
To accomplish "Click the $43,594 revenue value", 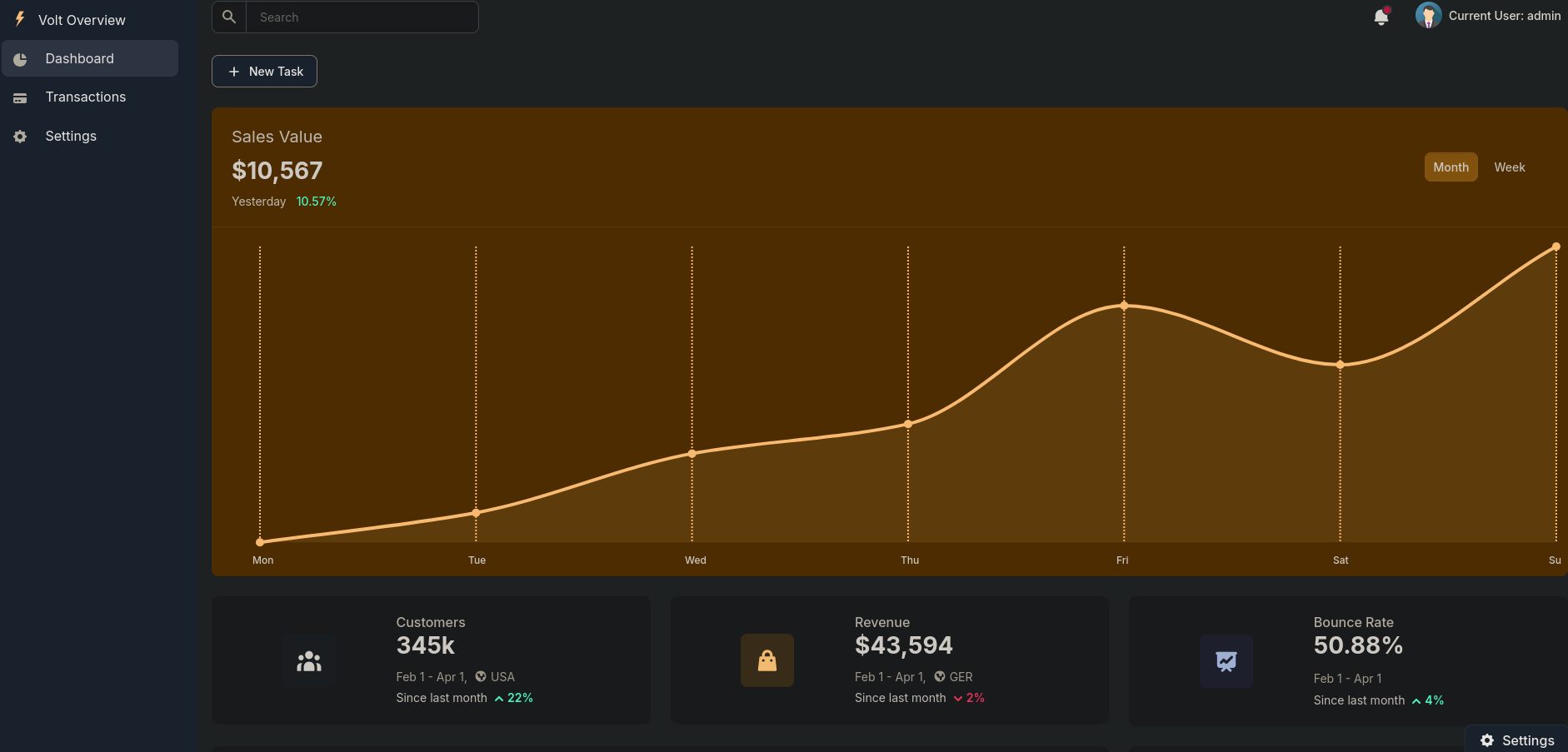I will tap(903, 645).
